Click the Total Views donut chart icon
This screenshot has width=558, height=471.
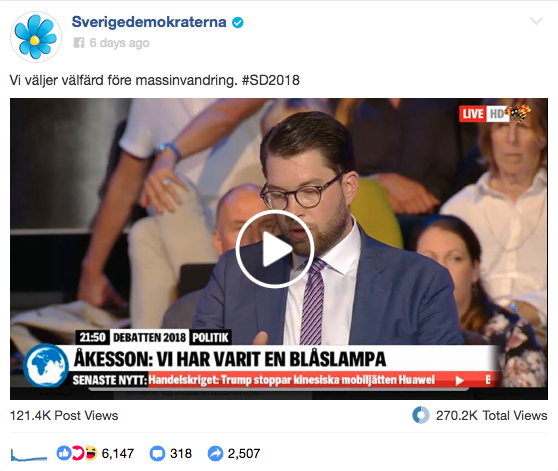(421, 415)
